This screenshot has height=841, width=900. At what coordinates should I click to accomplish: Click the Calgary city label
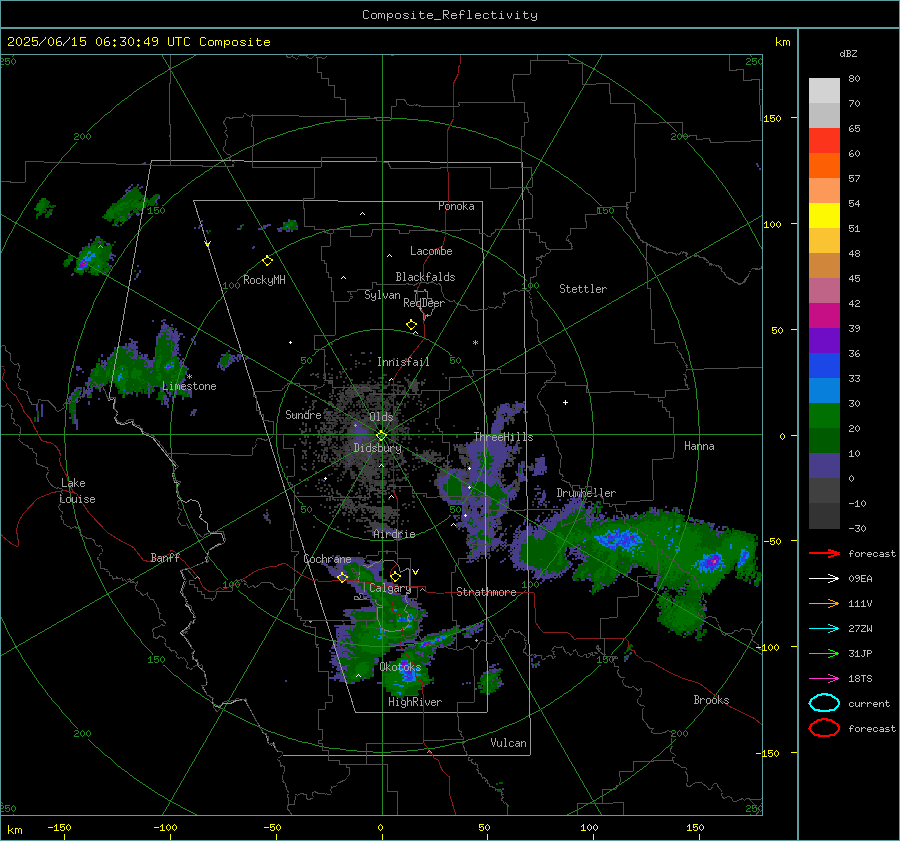click(x=390, y=588)
